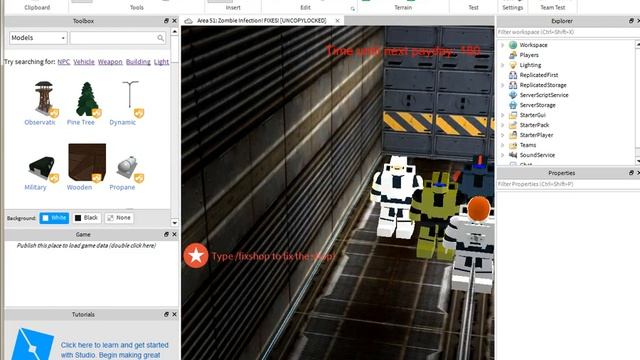The width and height of the screenshot is (640, 360).
Task: Click the Toolbox search magnifier icon
Action: 160,38
